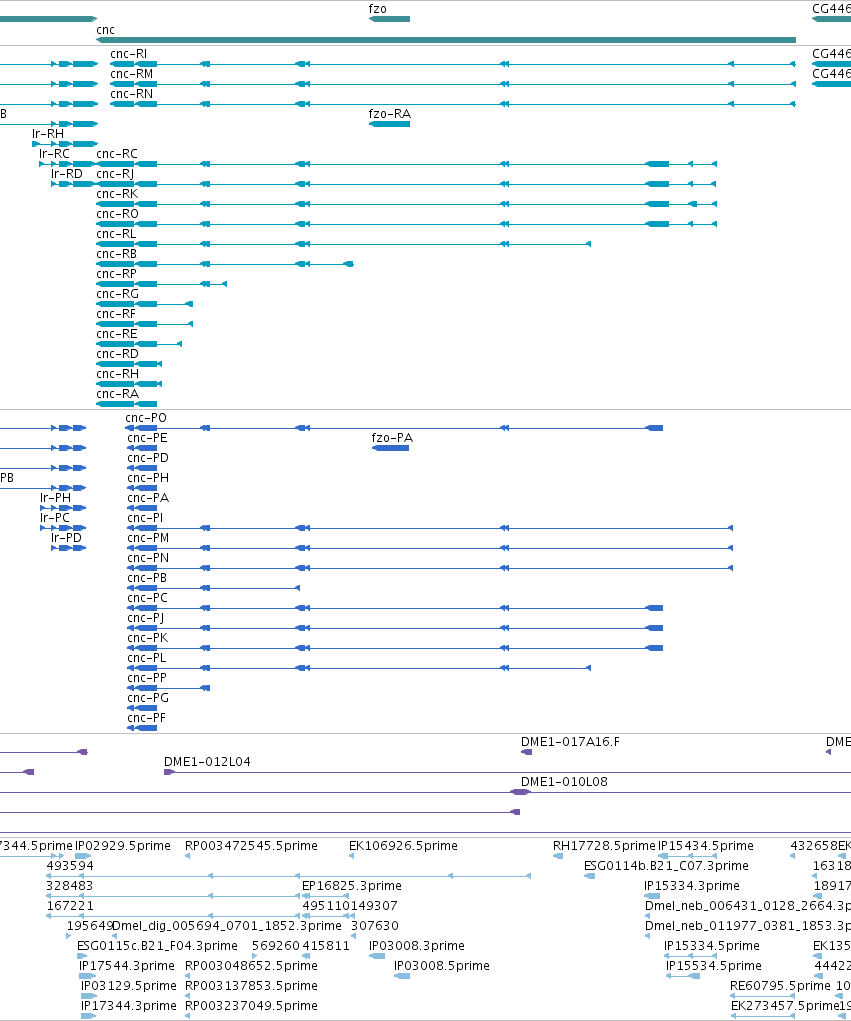Click the cnc-RJ transcript label
This screenshot has height=1021, width=851.
(115, 174)
